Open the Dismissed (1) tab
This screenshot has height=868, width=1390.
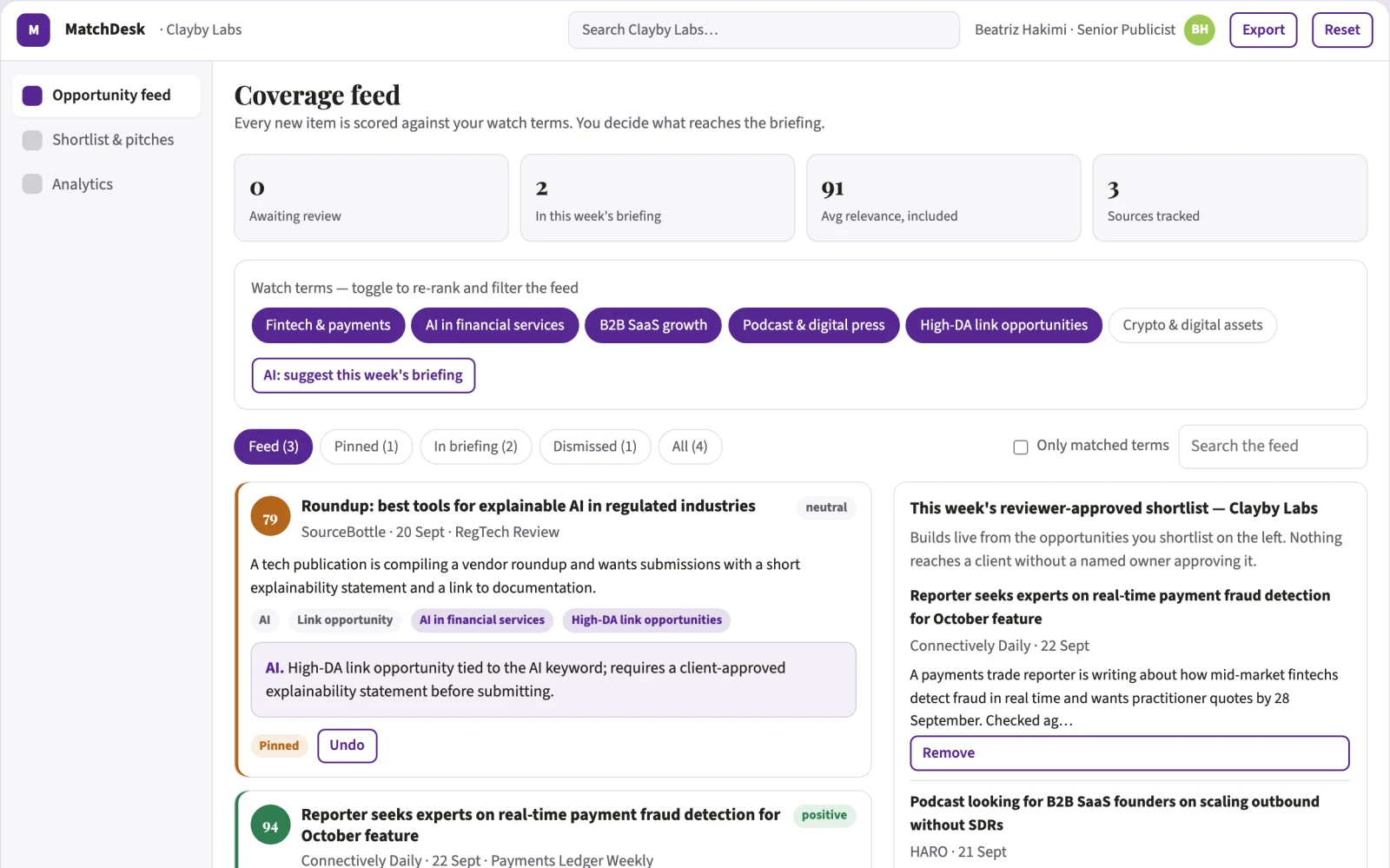(x=595, y=447)
